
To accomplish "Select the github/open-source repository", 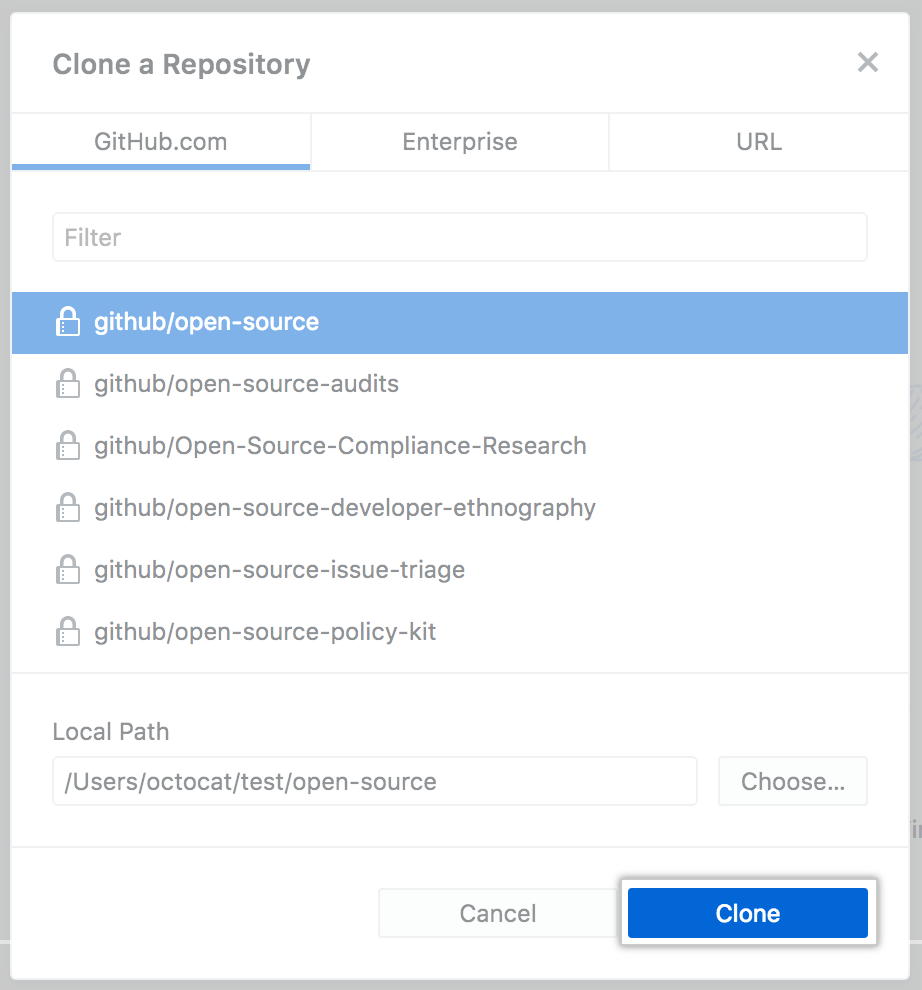I will (x=207, y=322).
